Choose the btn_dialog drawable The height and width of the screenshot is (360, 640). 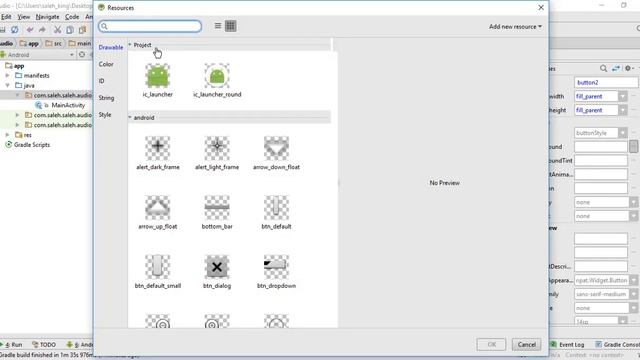click(217, 272)
